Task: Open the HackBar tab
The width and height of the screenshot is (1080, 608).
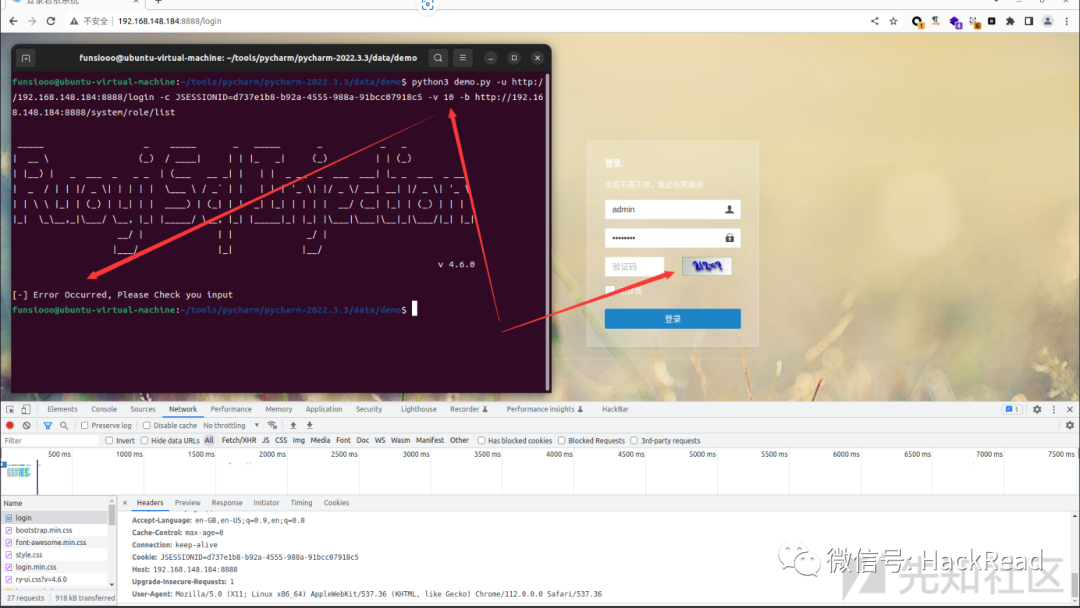Action: click(x=615, y=409)
